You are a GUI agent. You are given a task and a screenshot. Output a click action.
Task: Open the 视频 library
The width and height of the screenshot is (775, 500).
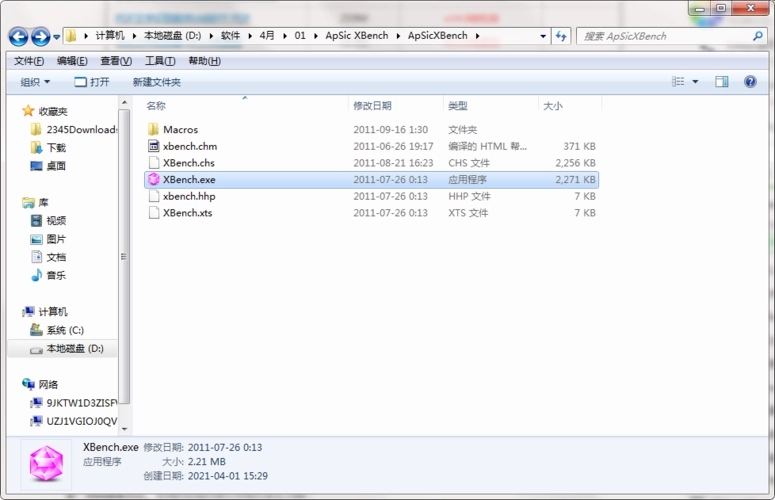click(x=56, y=221)
